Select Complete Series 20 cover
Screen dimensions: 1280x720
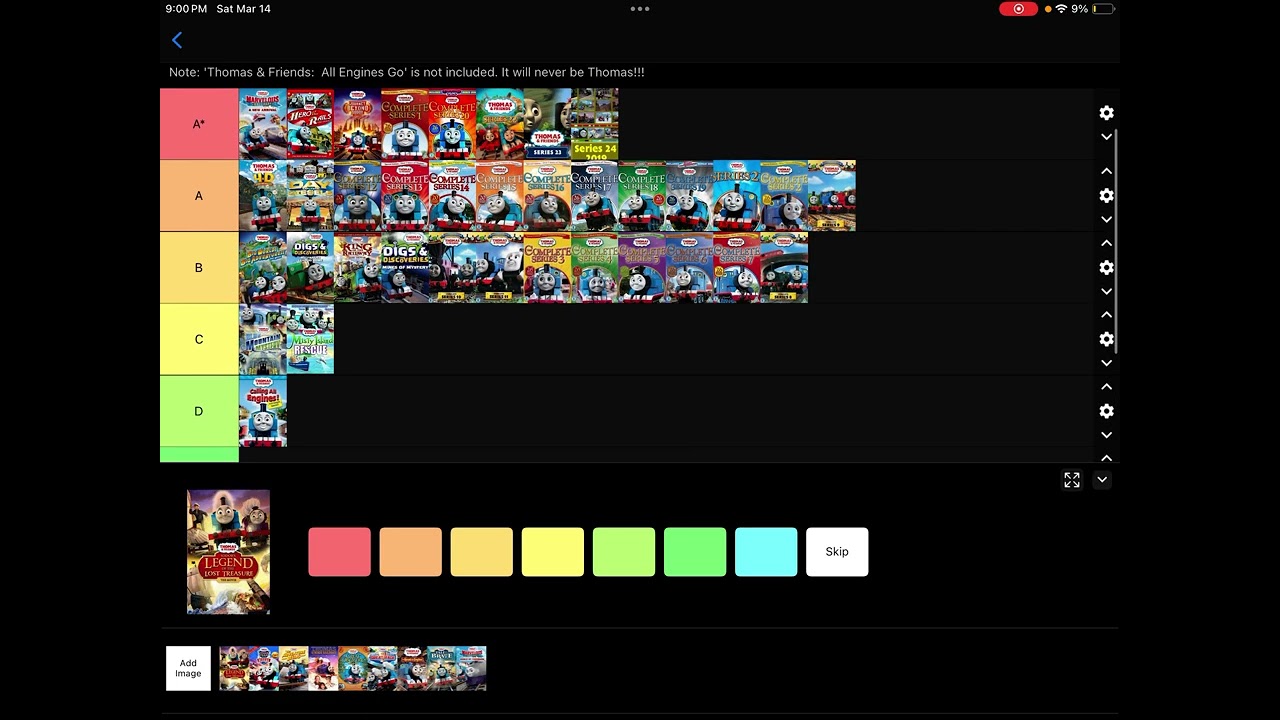click(x=452, y=124)
